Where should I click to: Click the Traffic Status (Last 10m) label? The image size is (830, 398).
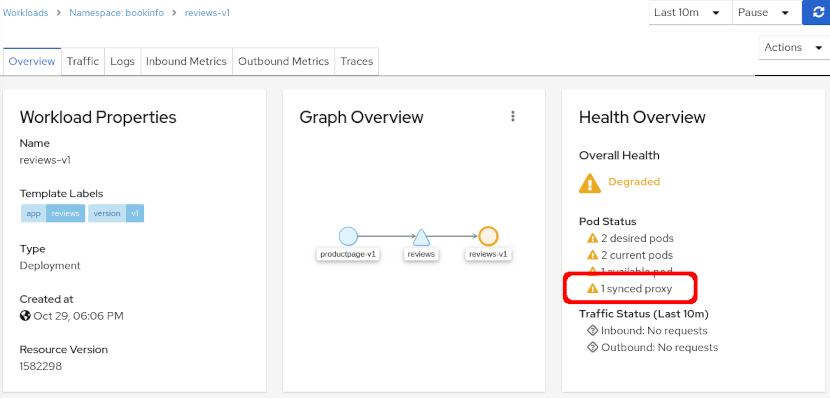pyautogui.click(x=644, y=314)
